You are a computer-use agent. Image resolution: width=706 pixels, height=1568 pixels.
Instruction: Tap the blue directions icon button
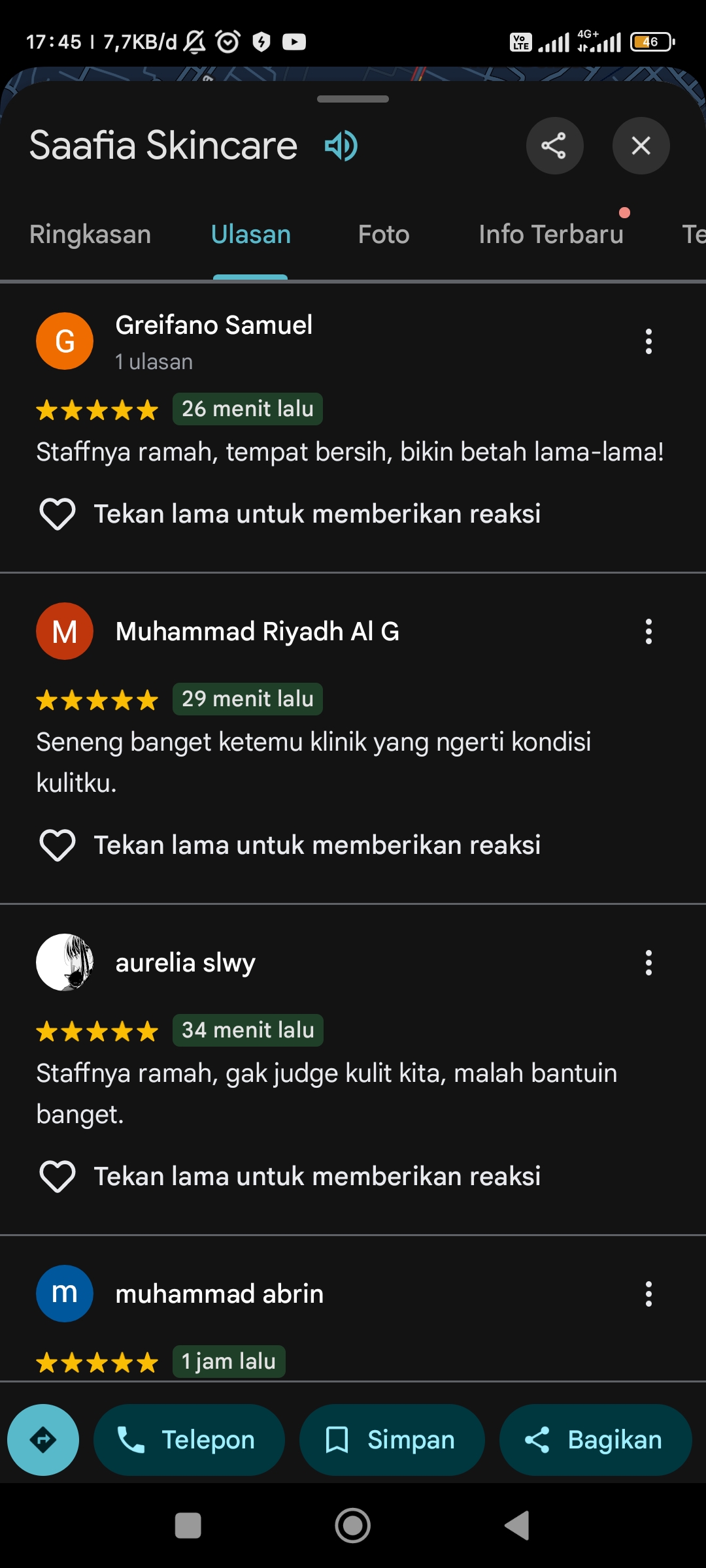(43, 1440)
